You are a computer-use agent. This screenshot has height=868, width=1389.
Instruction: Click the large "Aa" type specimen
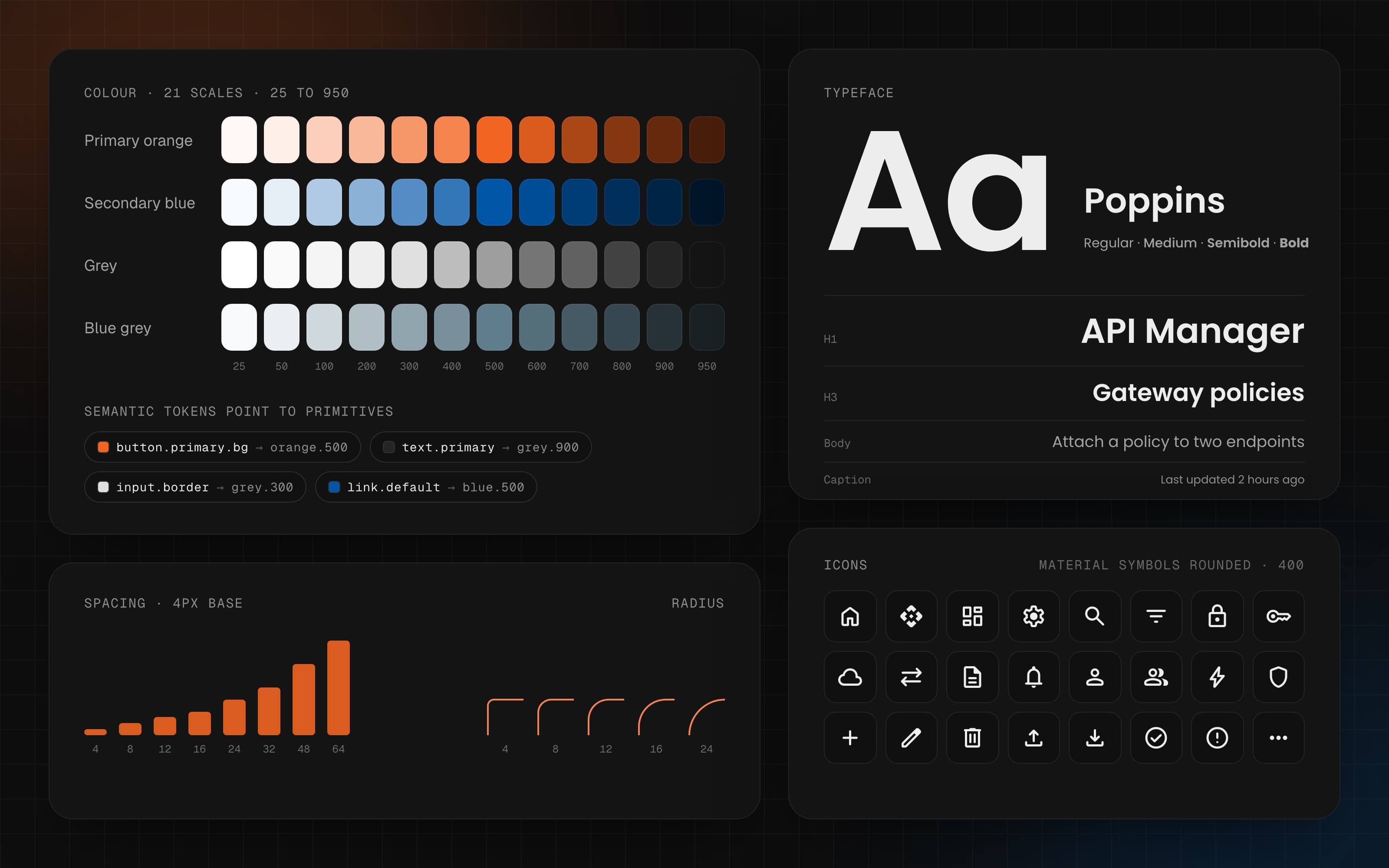pos(937,191)
